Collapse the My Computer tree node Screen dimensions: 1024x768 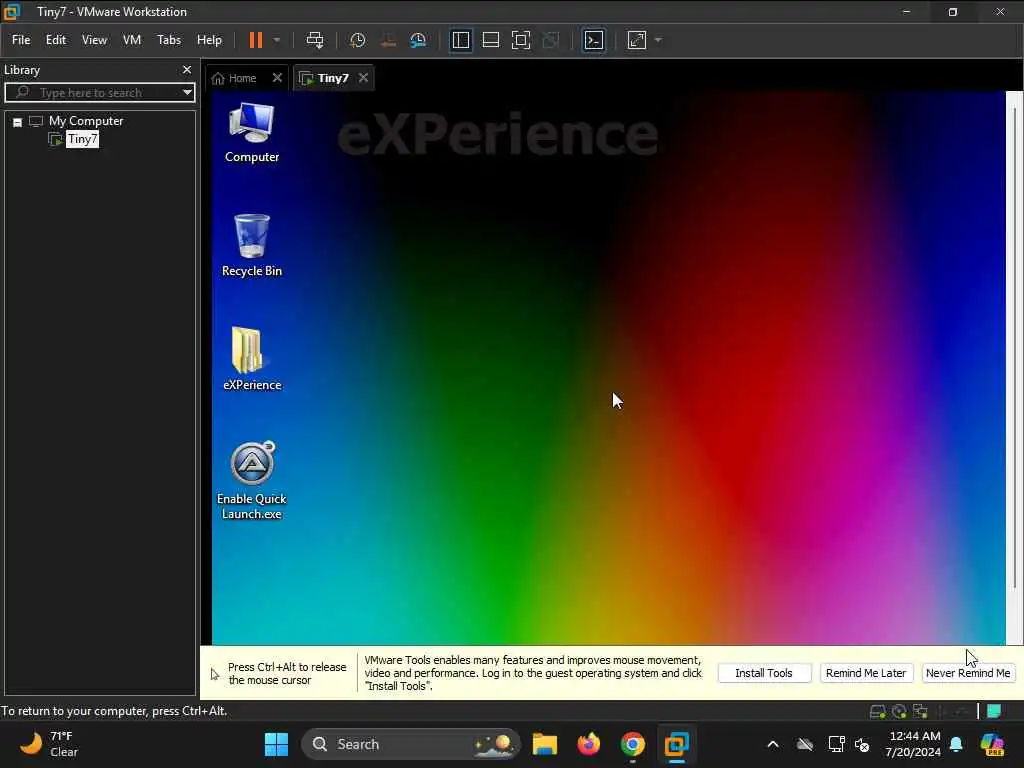pos(18,122)
